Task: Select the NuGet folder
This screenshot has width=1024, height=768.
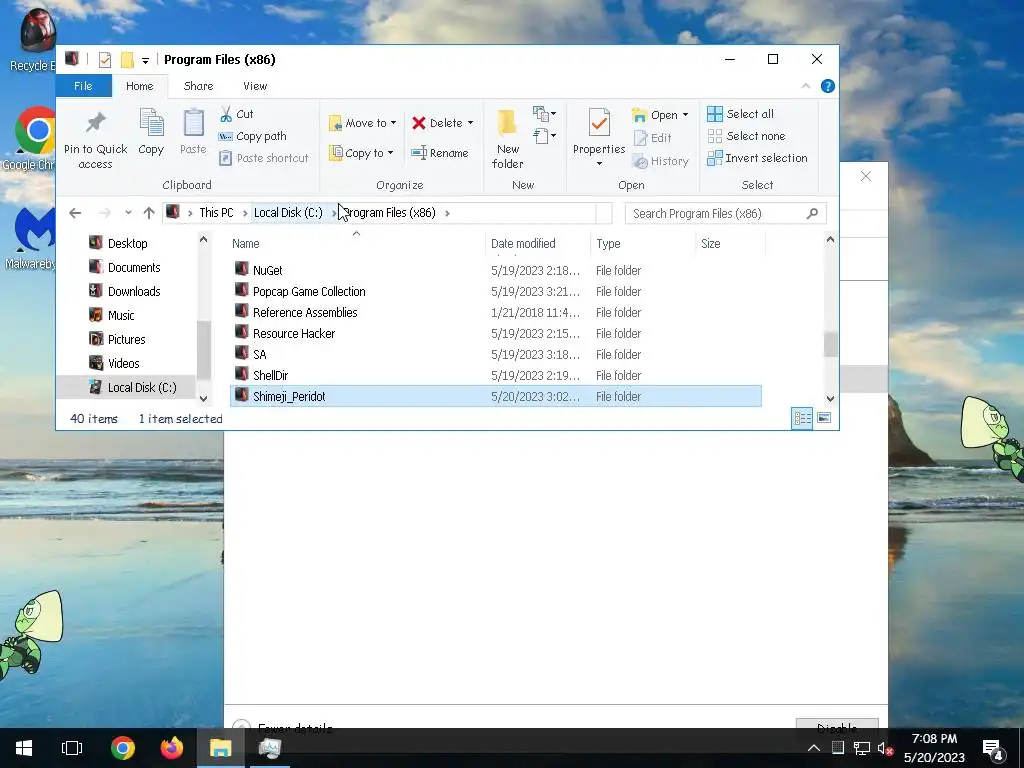Action: (268, 270)
